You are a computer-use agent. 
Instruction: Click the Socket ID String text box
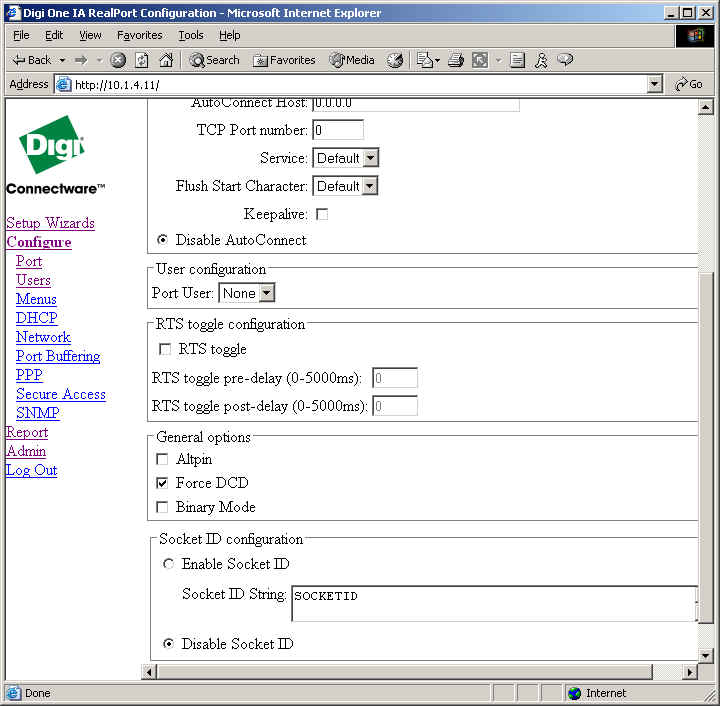[492, 604]
